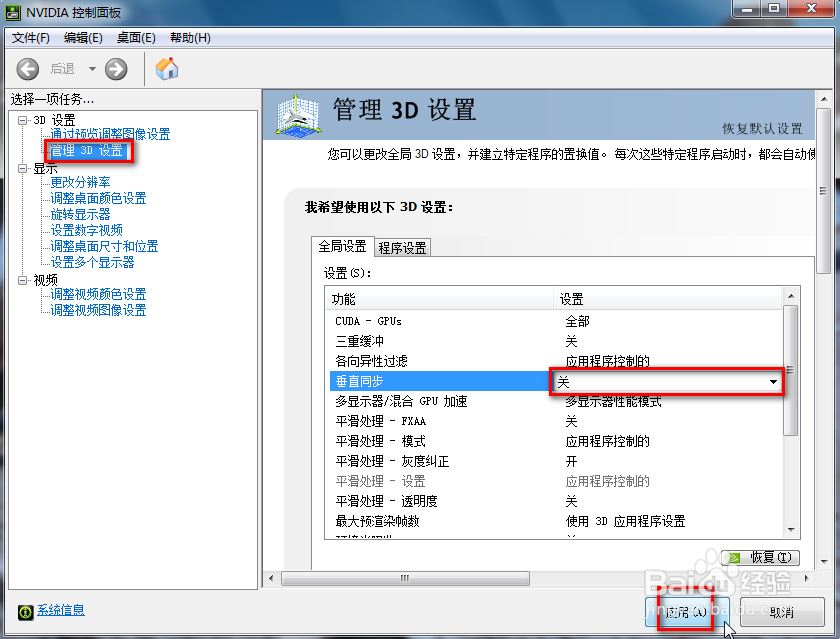Switch to the 程序设置 tab
840x639 pixels.
click(402, 248)
